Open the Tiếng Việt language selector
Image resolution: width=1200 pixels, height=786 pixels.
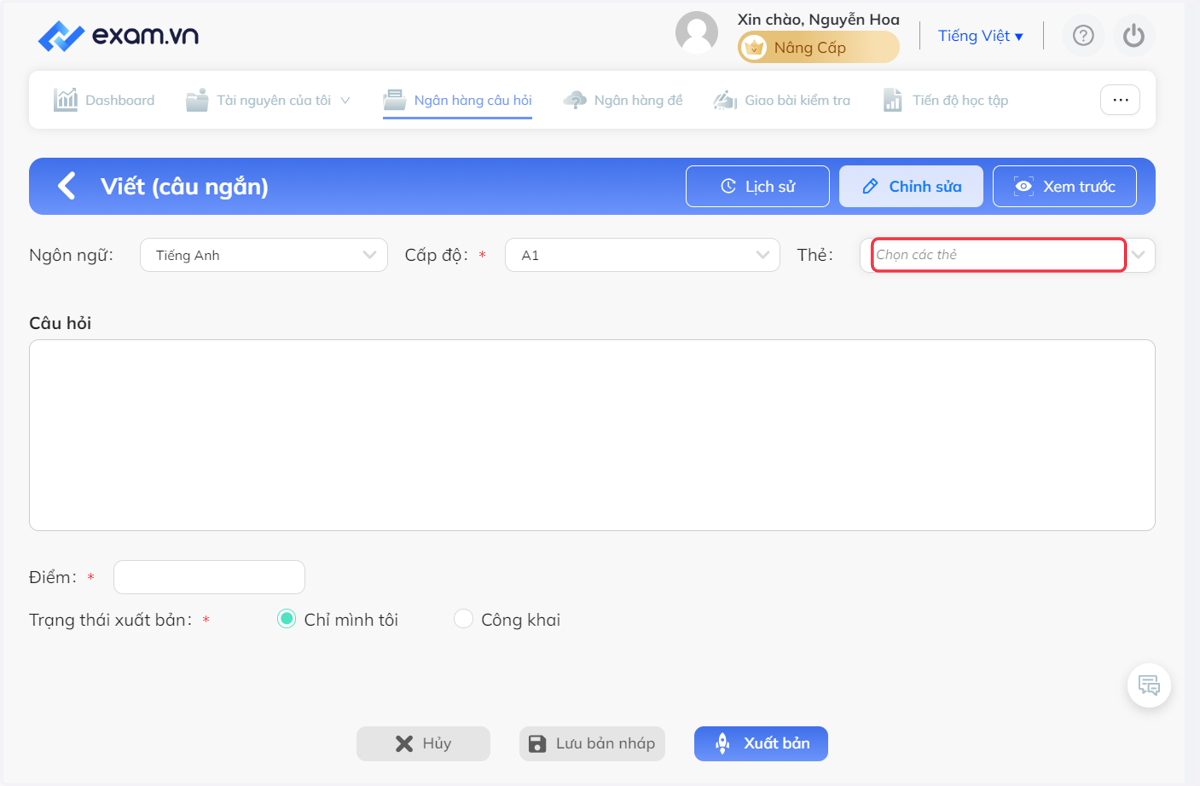(980, 36)
